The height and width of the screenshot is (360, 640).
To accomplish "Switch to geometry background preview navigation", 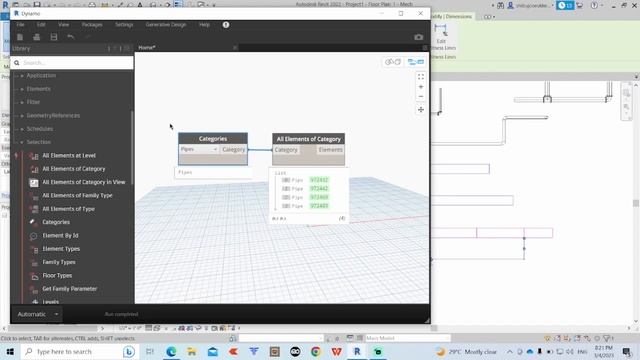I will [393, 62].
